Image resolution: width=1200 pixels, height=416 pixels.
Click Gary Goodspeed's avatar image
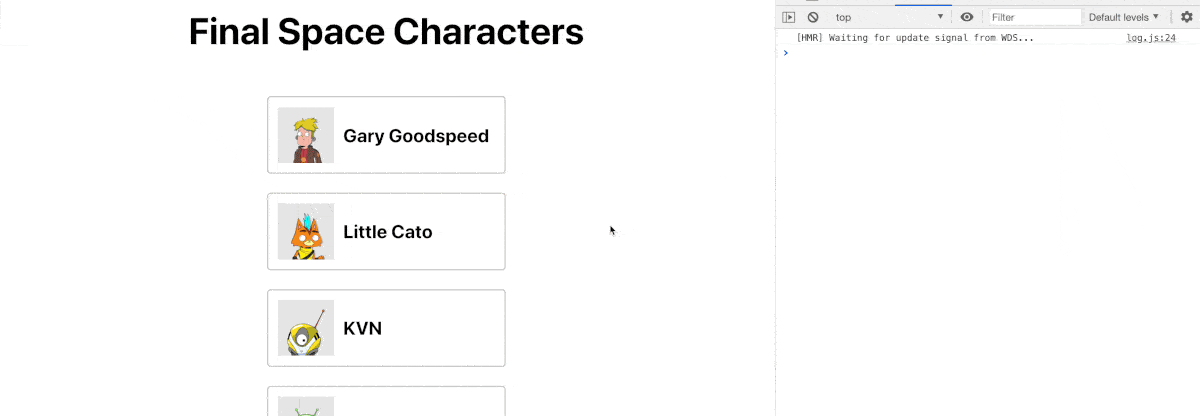[306, 135]
